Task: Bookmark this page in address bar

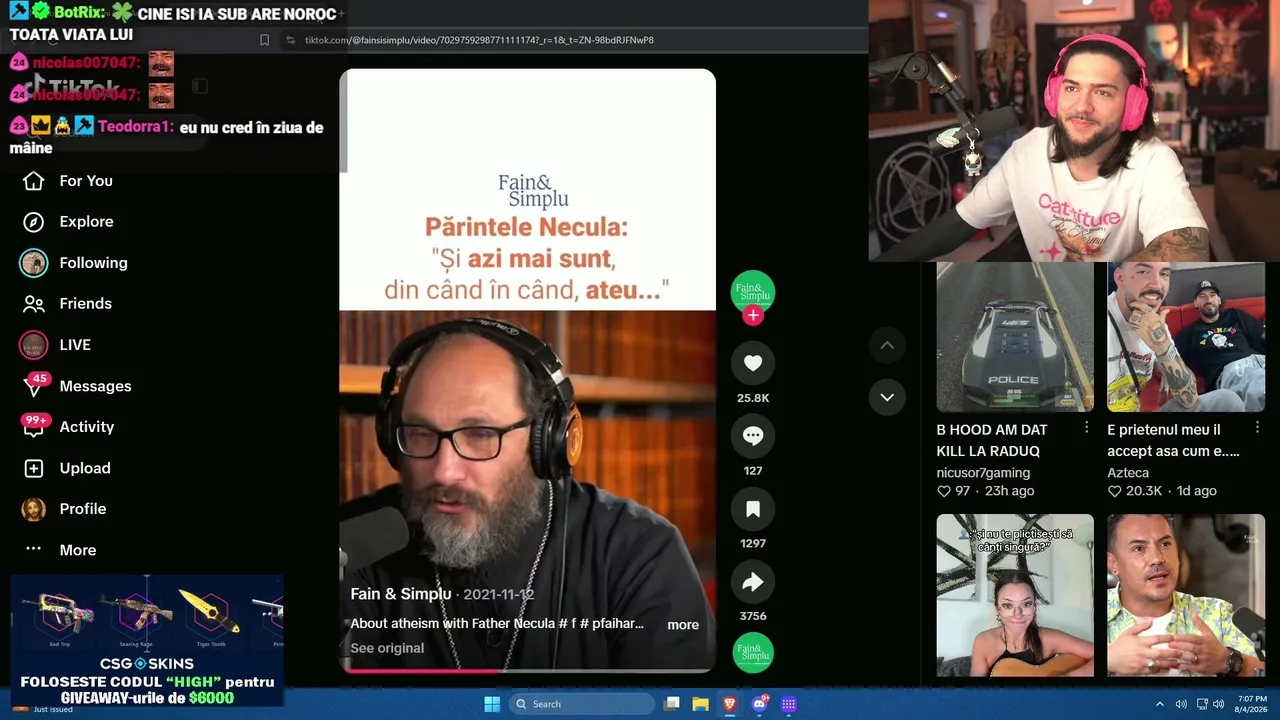Action: [264, 40]
